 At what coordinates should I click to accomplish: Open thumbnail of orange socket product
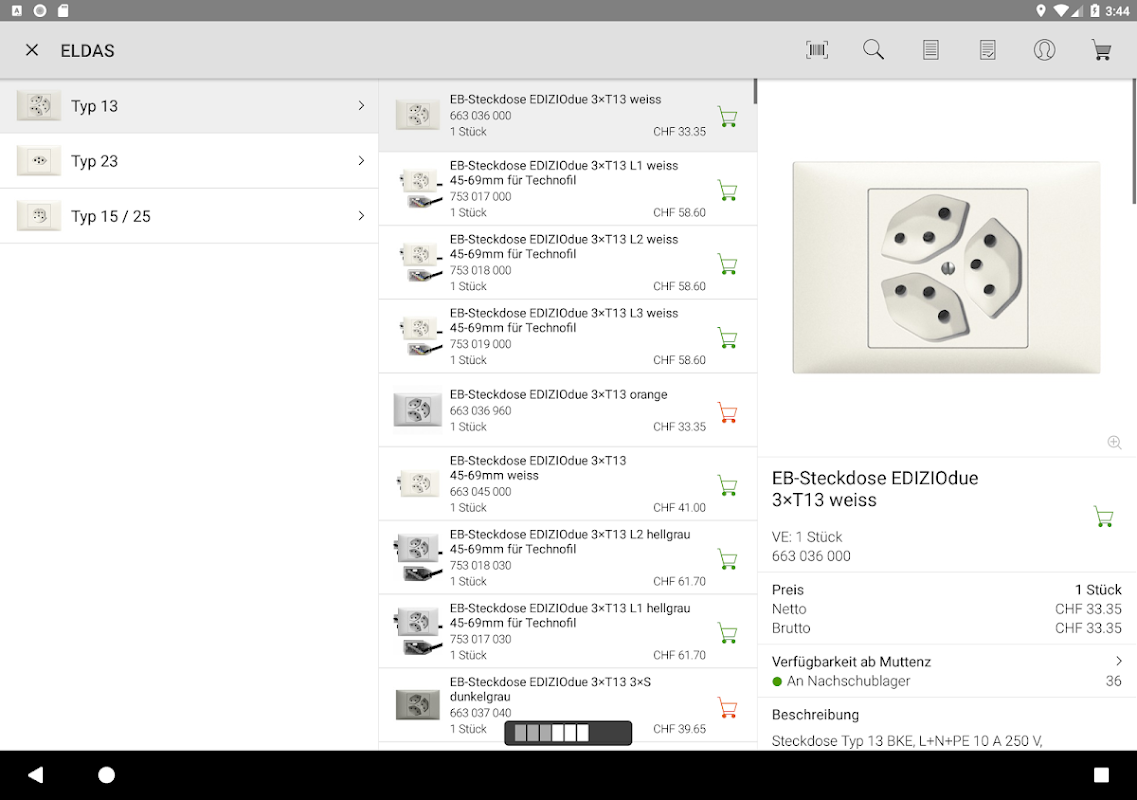[418, 411]
